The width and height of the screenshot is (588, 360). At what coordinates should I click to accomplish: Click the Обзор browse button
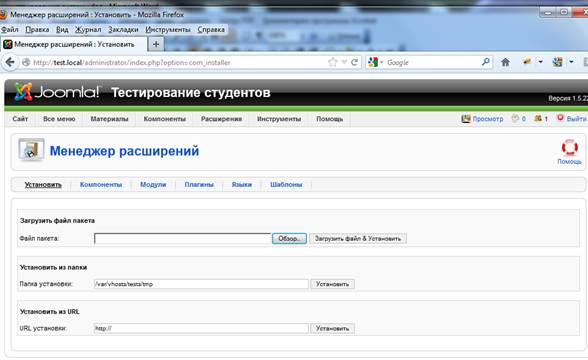click(x=289, y=238)
